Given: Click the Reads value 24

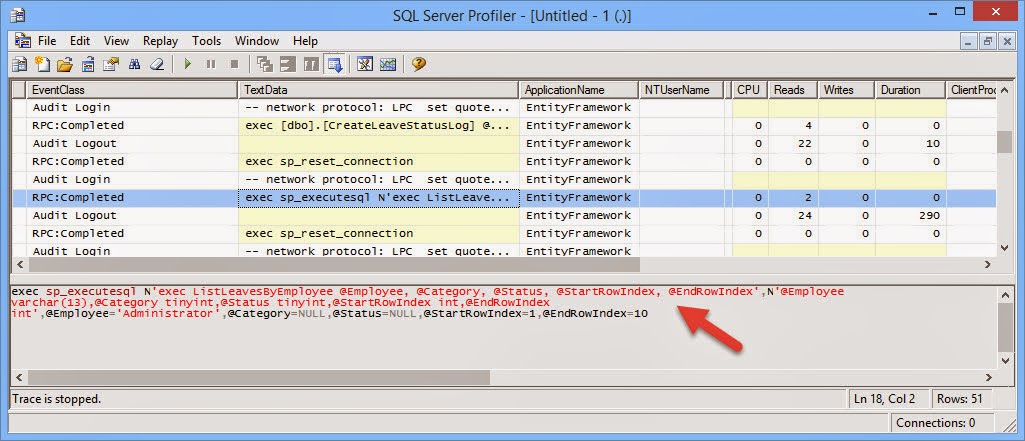Looking at the screenshot, I should [x=805, y=216].
